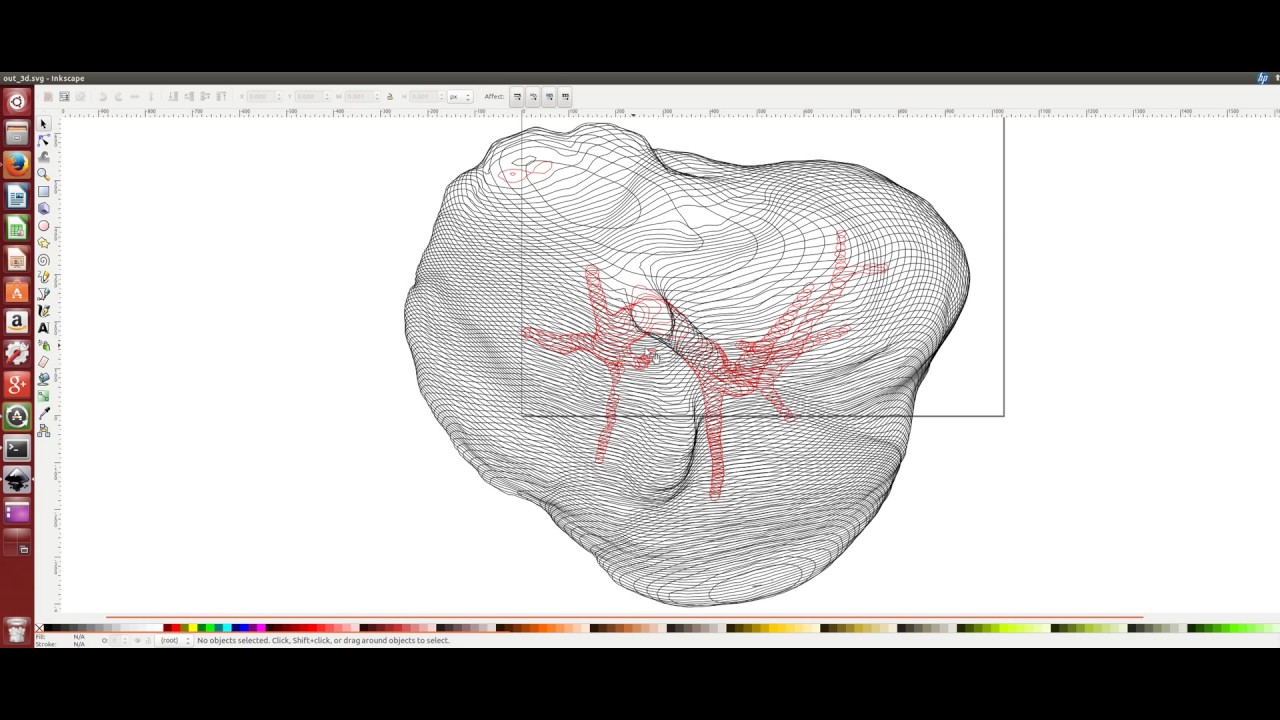Open Ubuntu Software Center dock icon
This screenshot has height=720, width=1280.
pyautogui.click(x=17, y=292)
